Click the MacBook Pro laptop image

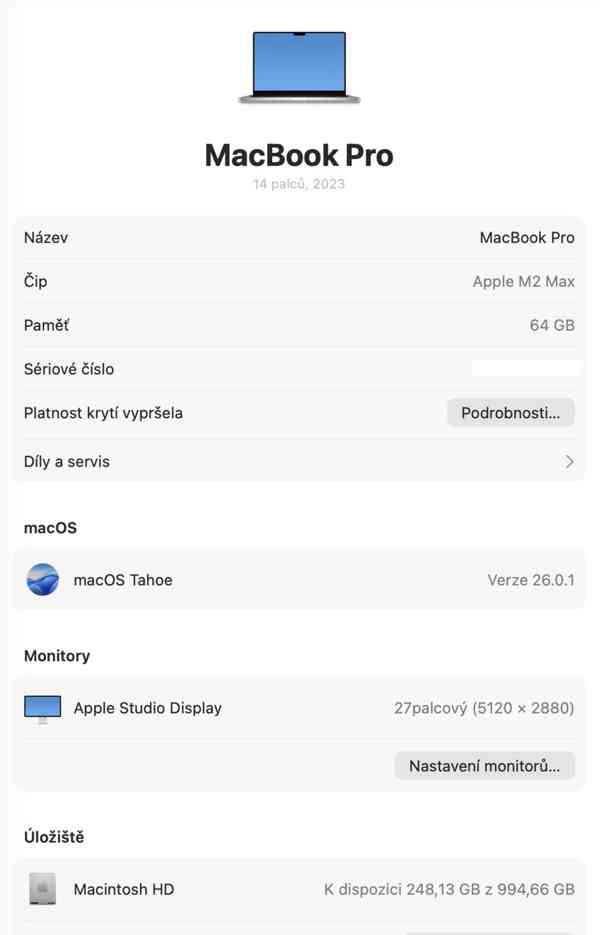point(299,67)
